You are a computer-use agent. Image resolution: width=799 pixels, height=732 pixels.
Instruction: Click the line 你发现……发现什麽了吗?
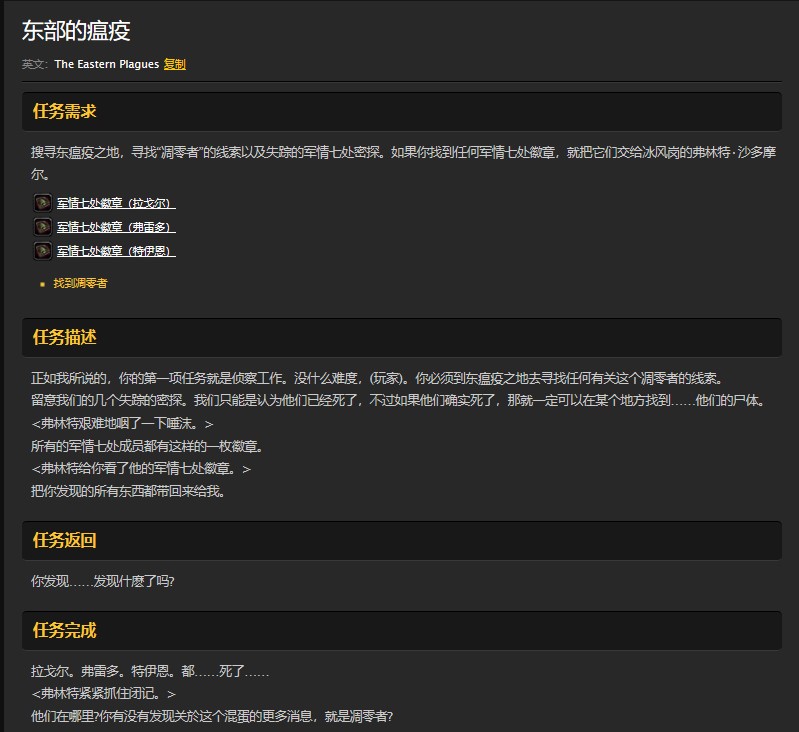click(x=102, y=581)
